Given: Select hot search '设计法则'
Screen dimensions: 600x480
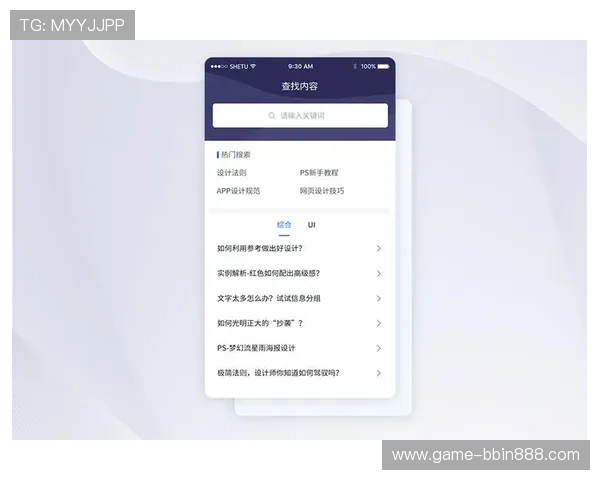Looking at the screenshot, I should click(x=232, y=173).
